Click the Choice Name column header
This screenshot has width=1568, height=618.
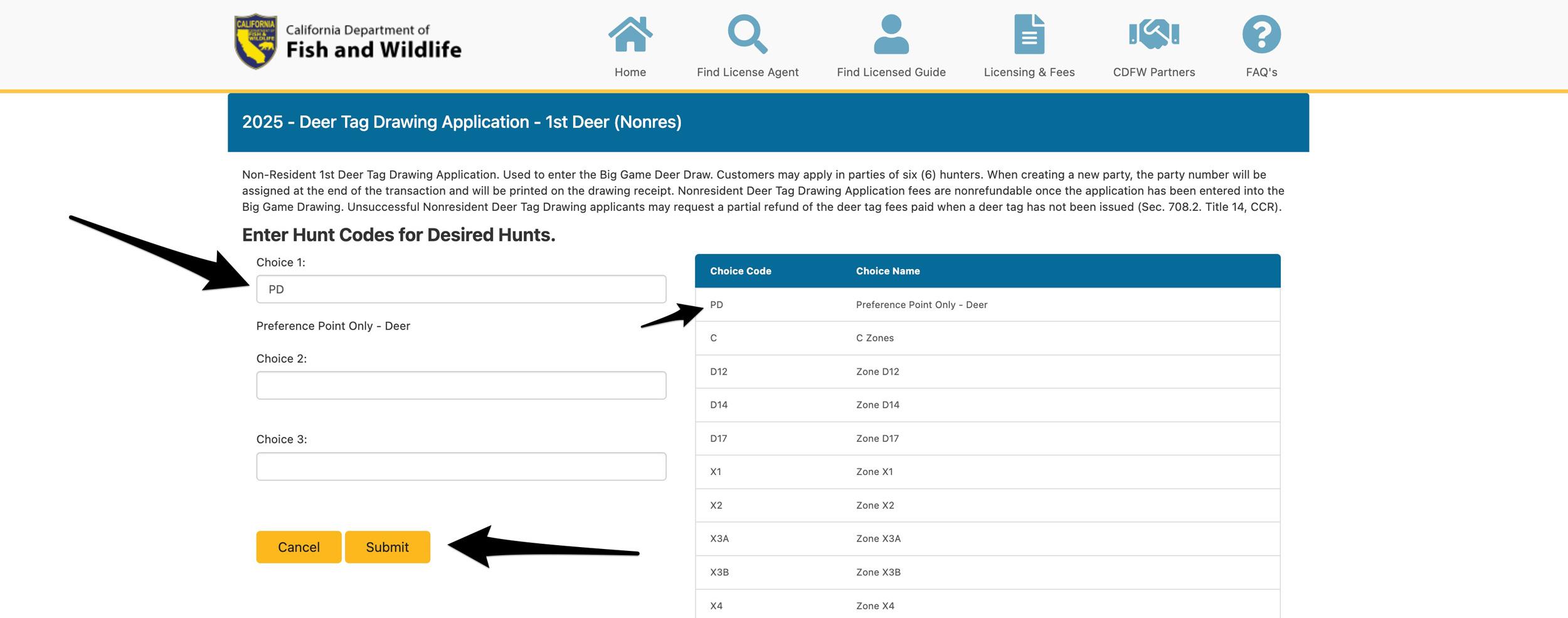[x=887, y=271]
